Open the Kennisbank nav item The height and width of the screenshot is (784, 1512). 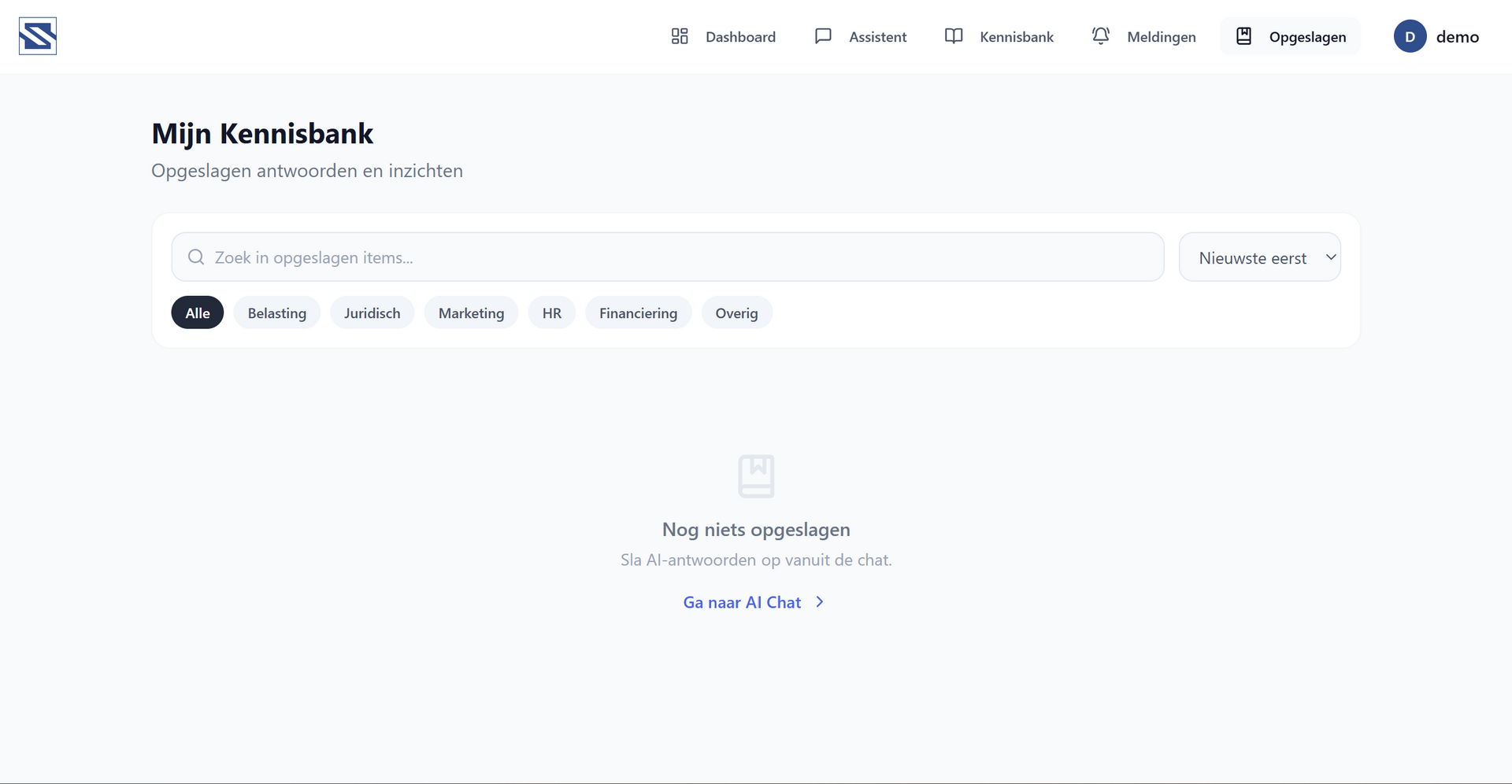click(x=999, y=36)
